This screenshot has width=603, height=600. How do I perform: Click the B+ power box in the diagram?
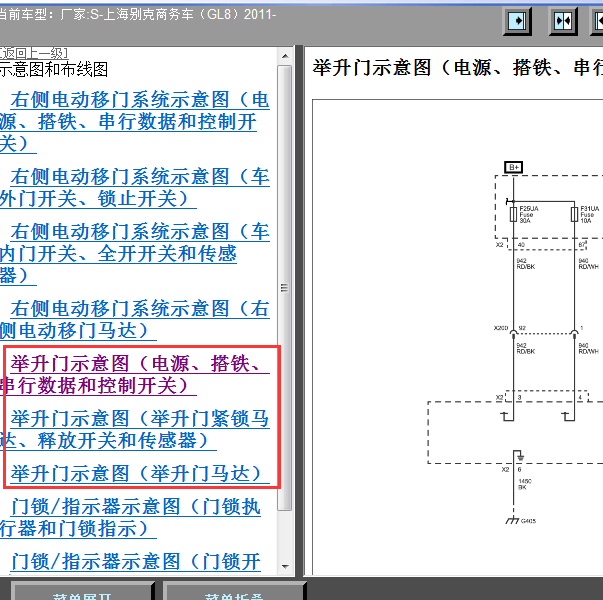tap(513, 167)
